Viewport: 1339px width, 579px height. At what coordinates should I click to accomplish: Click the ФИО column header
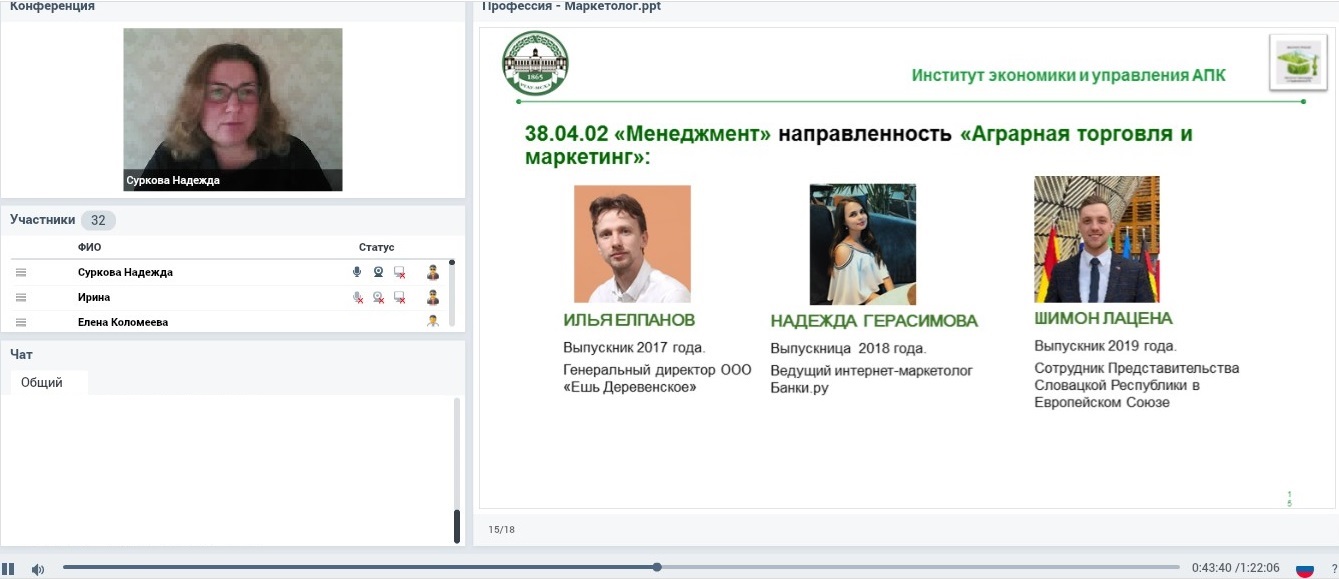tap(89, 247)
